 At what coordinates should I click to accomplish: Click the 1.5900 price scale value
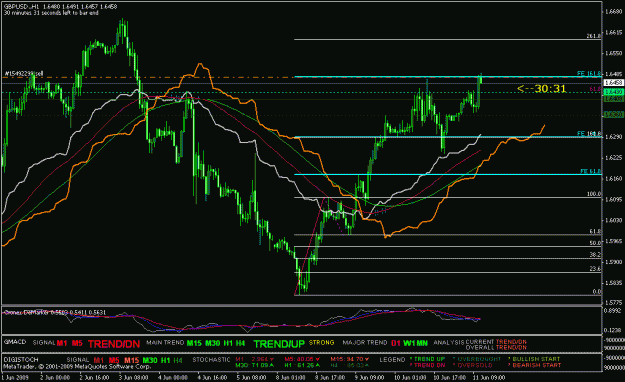pos(614,262)
